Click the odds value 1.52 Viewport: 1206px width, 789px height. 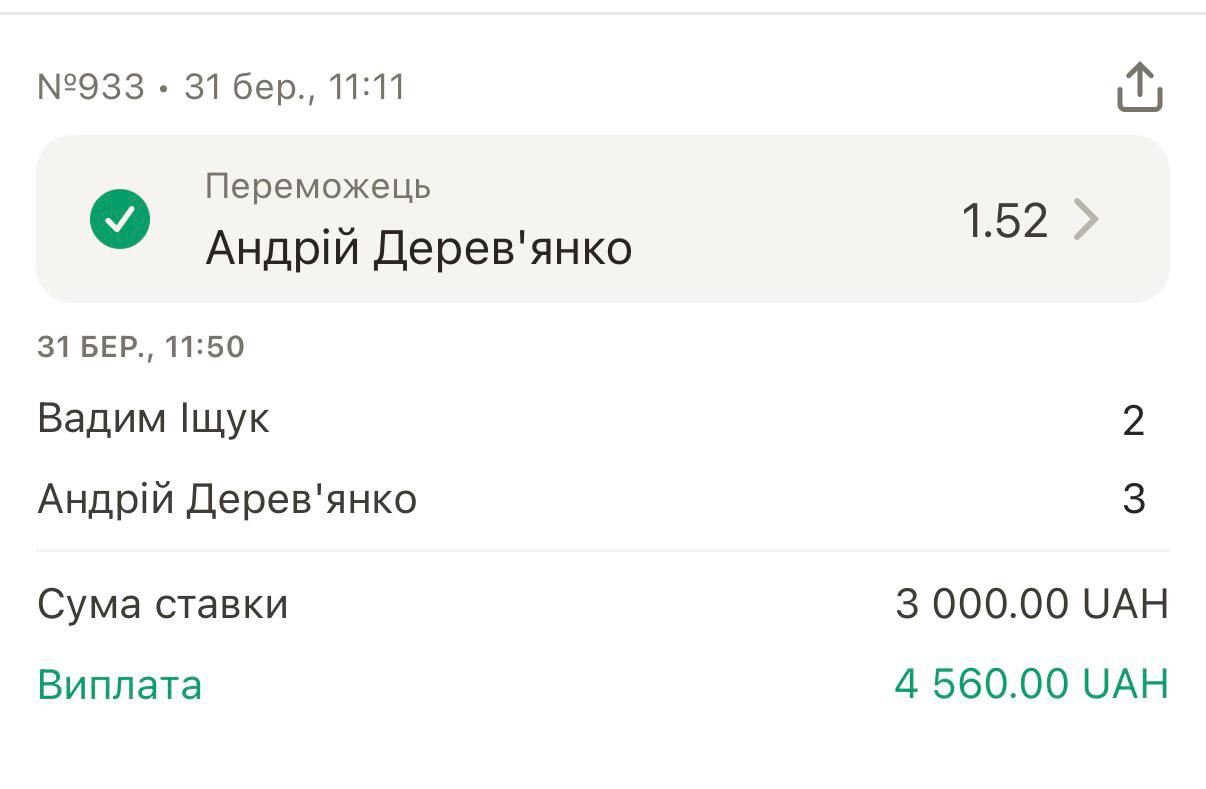point(1004,220)
